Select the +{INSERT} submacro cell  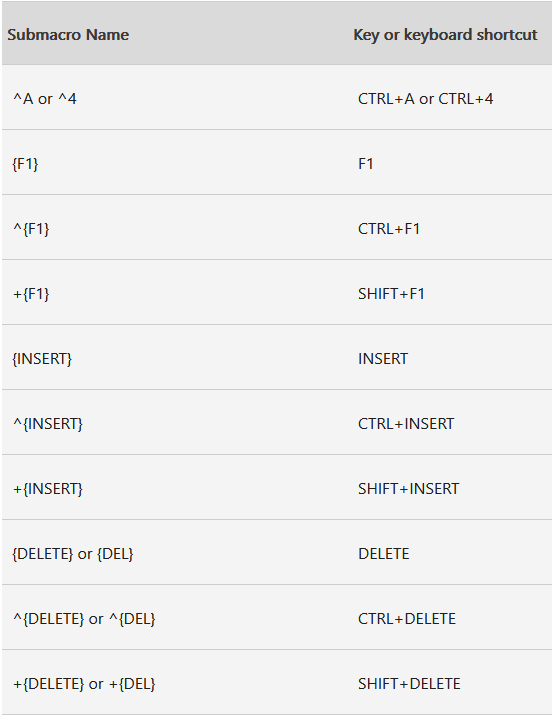coord(48,489)
